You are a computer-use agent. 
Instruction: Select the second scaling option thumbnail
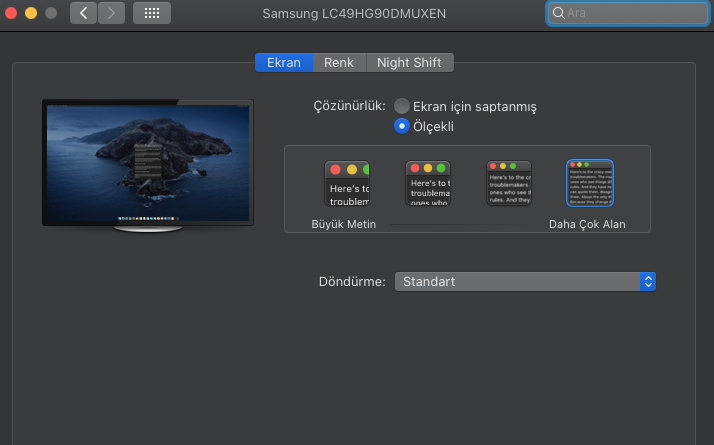(x=427, y=183)
